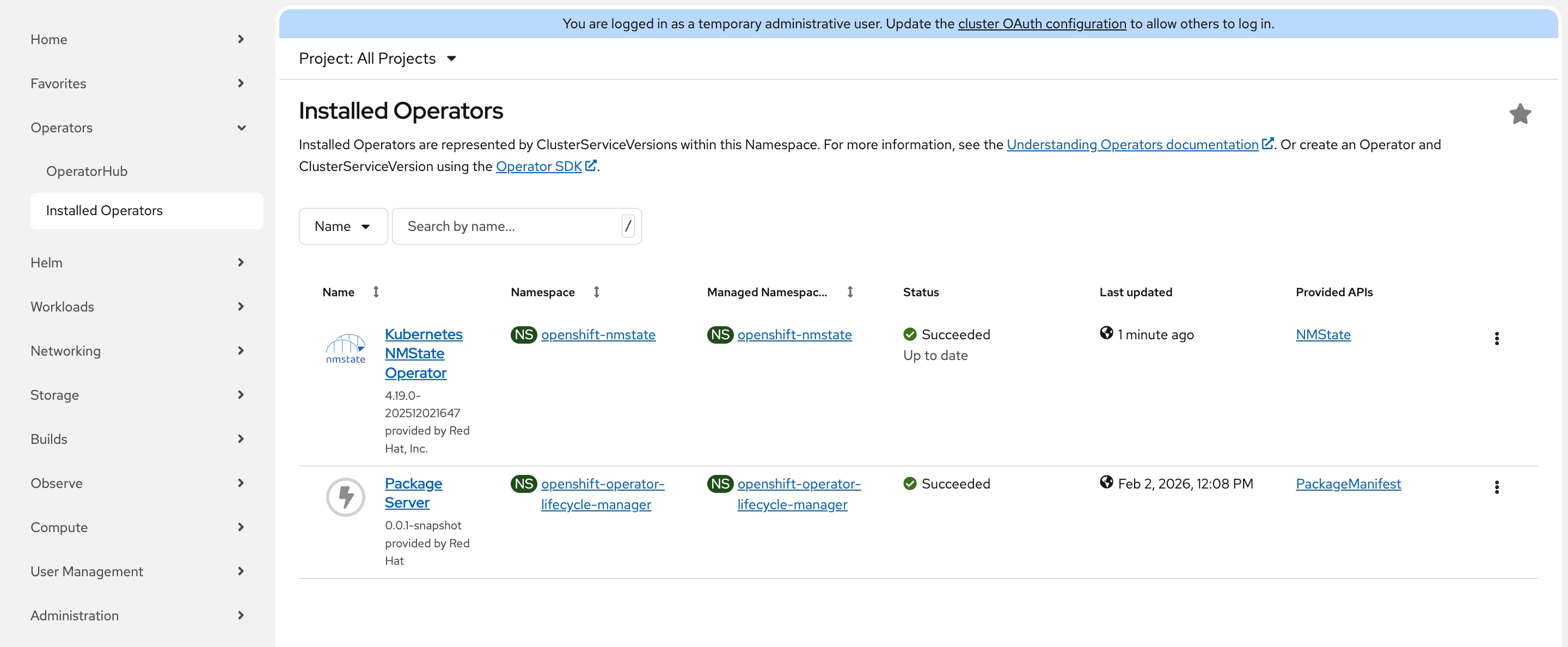Expand the Compute navigation section
Screen dimensions: 1568x647
pyautogui.click(x=138, y=527)
